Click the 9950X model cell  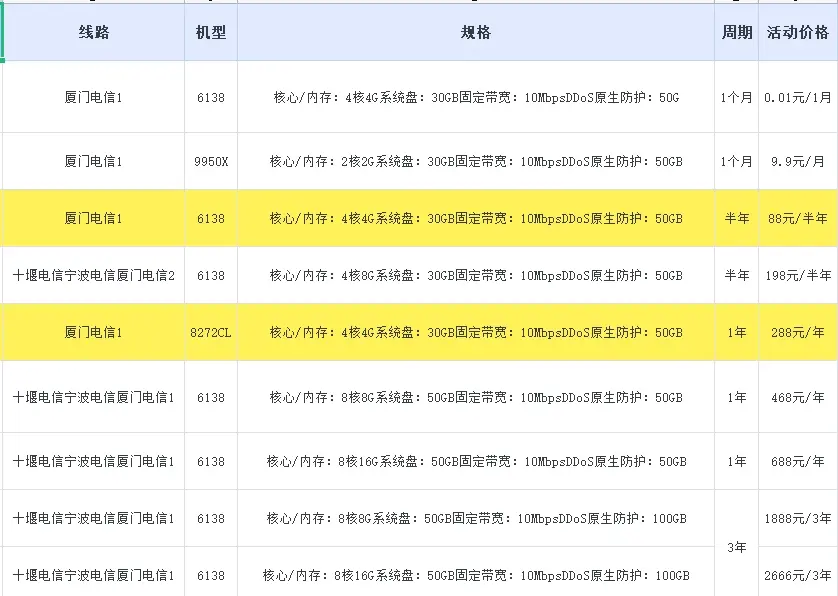coord(211,161)
